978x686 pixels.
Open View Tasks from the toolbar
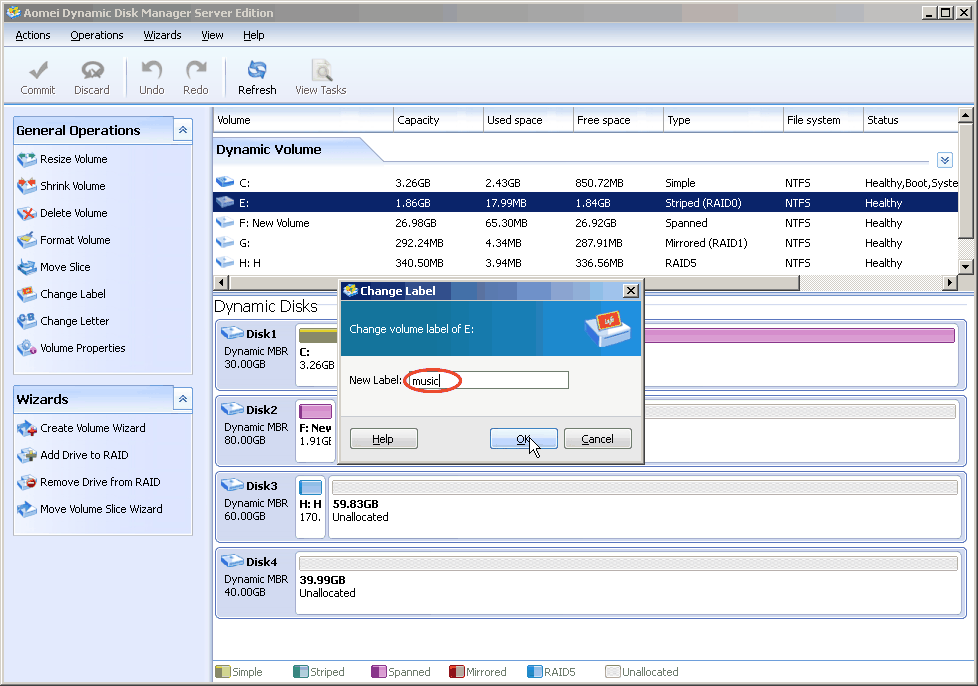320,77
